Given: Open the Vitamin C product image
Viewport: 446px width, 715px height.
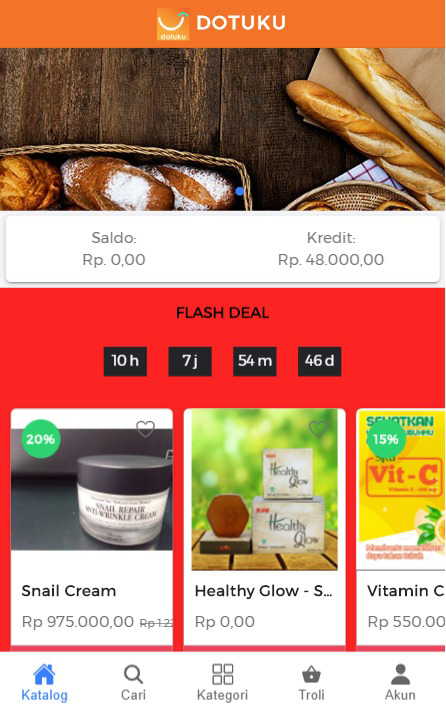Looking at the screenshot, I should pyautogui.click(x=401, y=489).
